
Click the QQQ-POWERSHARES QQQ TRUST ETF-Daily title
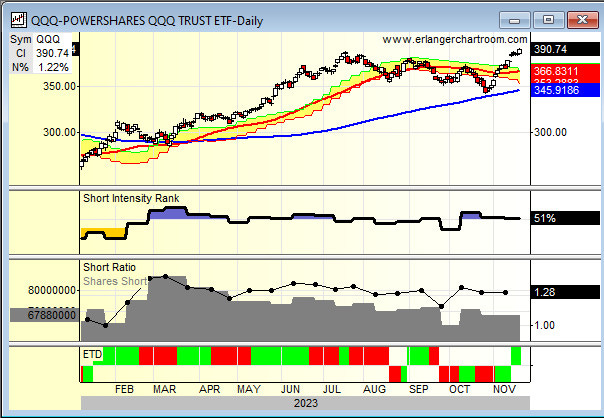pos(147,20)
